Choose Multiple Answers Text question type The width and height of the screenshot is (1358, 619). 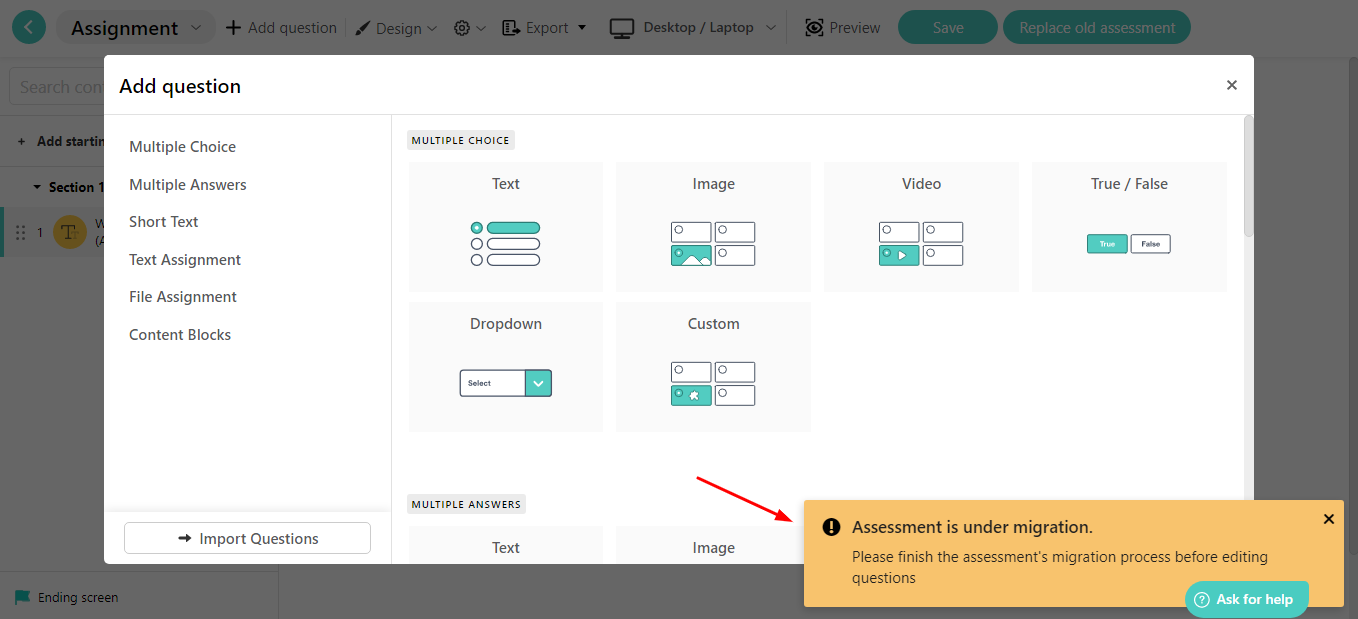[x=506, y=545]
